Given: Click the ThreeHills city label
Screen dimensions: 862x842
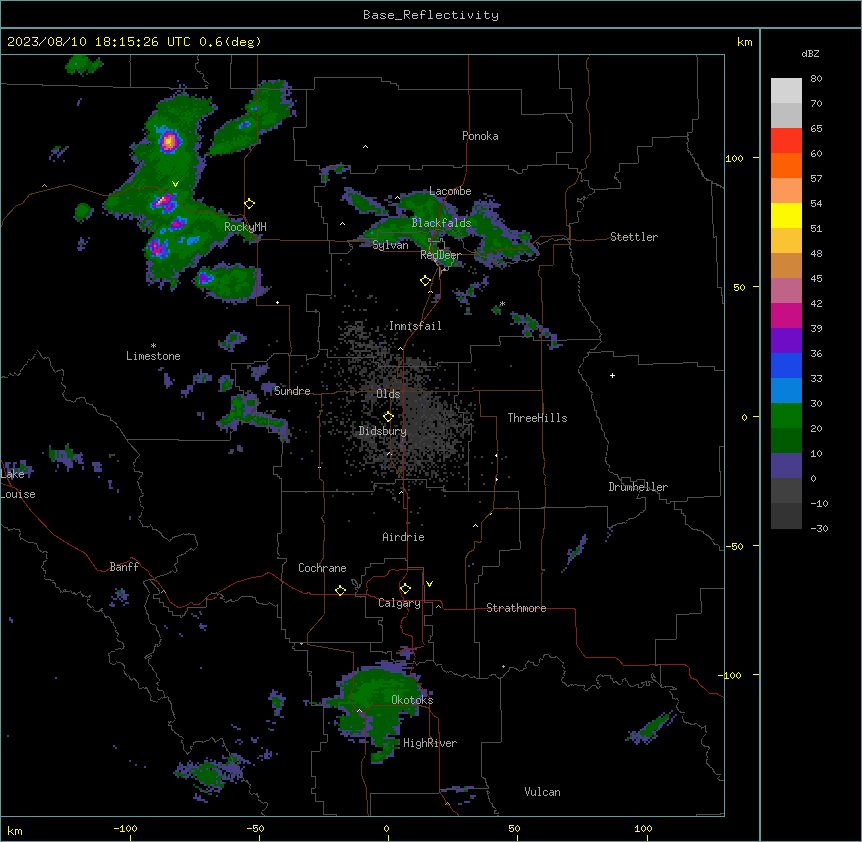Looking at the screenshot, I should point(537,418).
